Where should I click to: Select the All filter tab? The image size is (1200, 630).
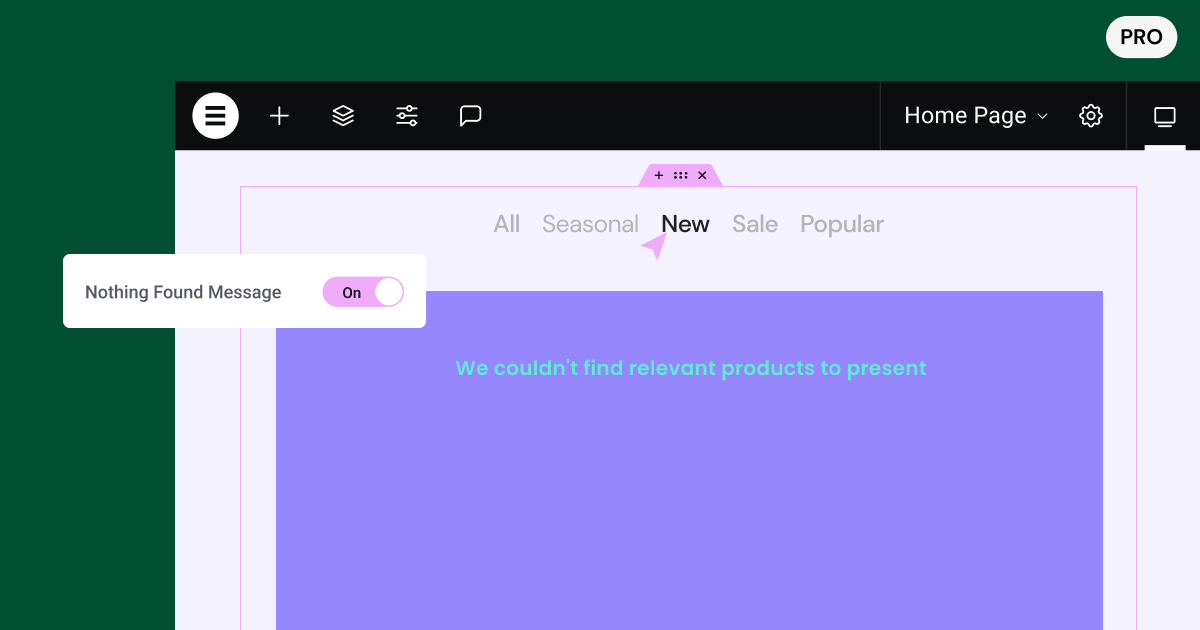pyautogui.click(x=507, y=224)
